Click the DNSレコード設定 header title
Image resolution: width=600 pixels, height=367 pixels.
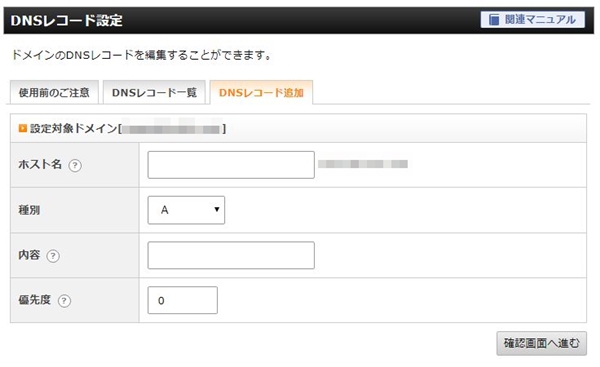[67, 20]
